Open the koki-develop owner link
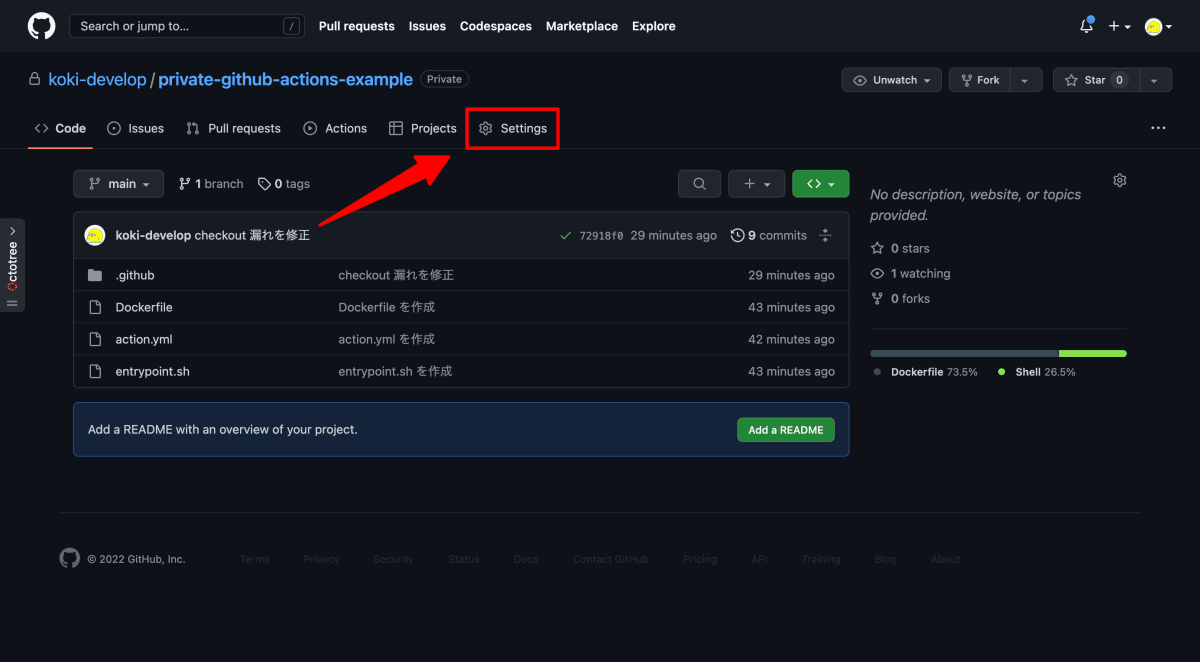 coord(97,79)
